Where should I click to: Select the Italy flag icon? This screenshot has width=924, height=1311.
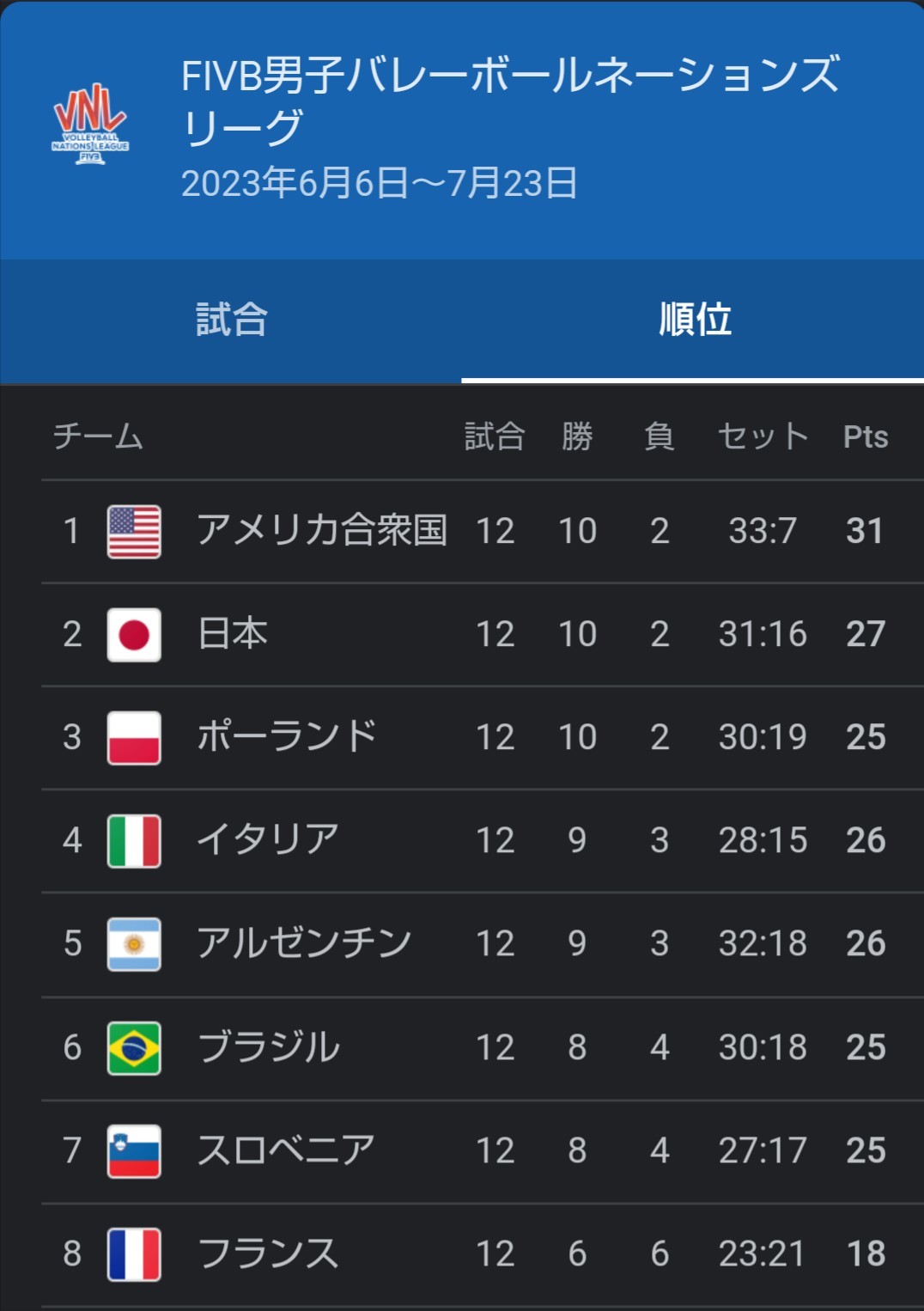tap(134, 841)
